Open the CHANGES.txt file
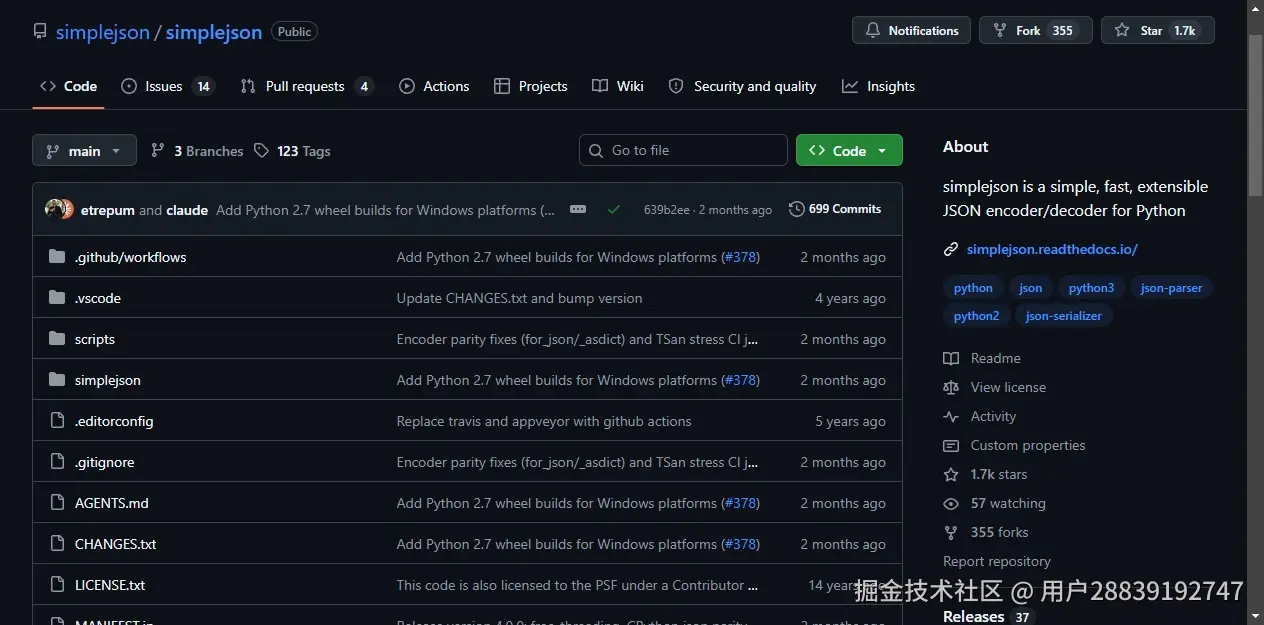The image size is (1264, 625). (116, 544)
